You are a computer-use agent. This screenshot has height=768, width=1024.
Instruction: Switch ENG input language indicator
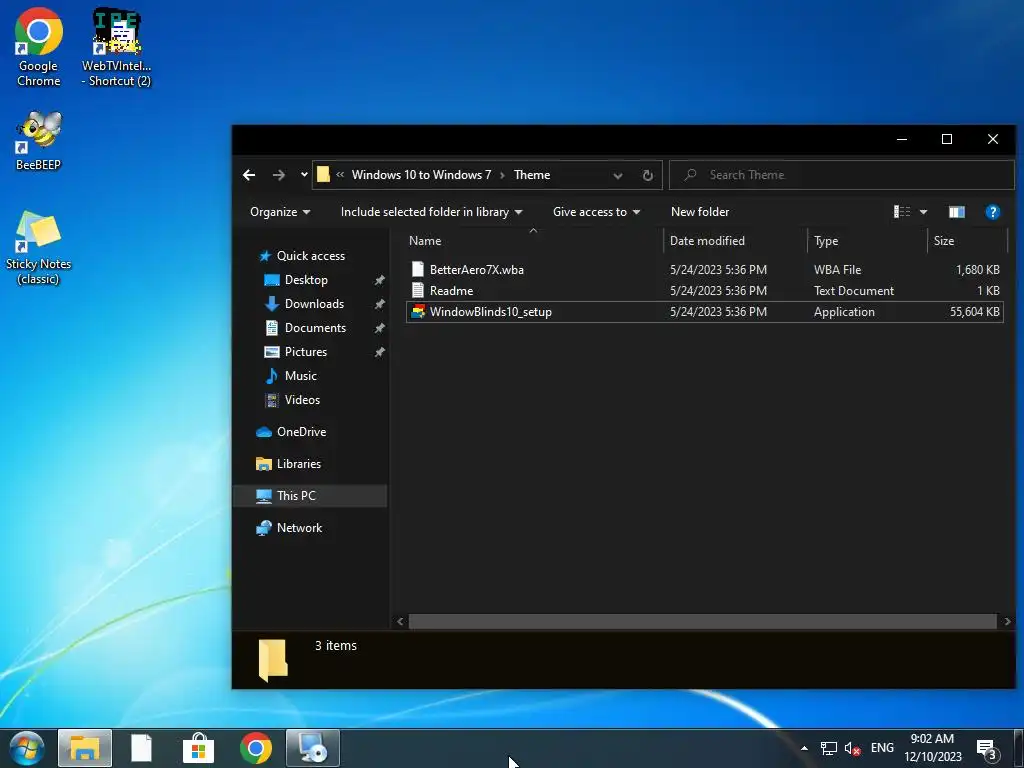[882, 748]
